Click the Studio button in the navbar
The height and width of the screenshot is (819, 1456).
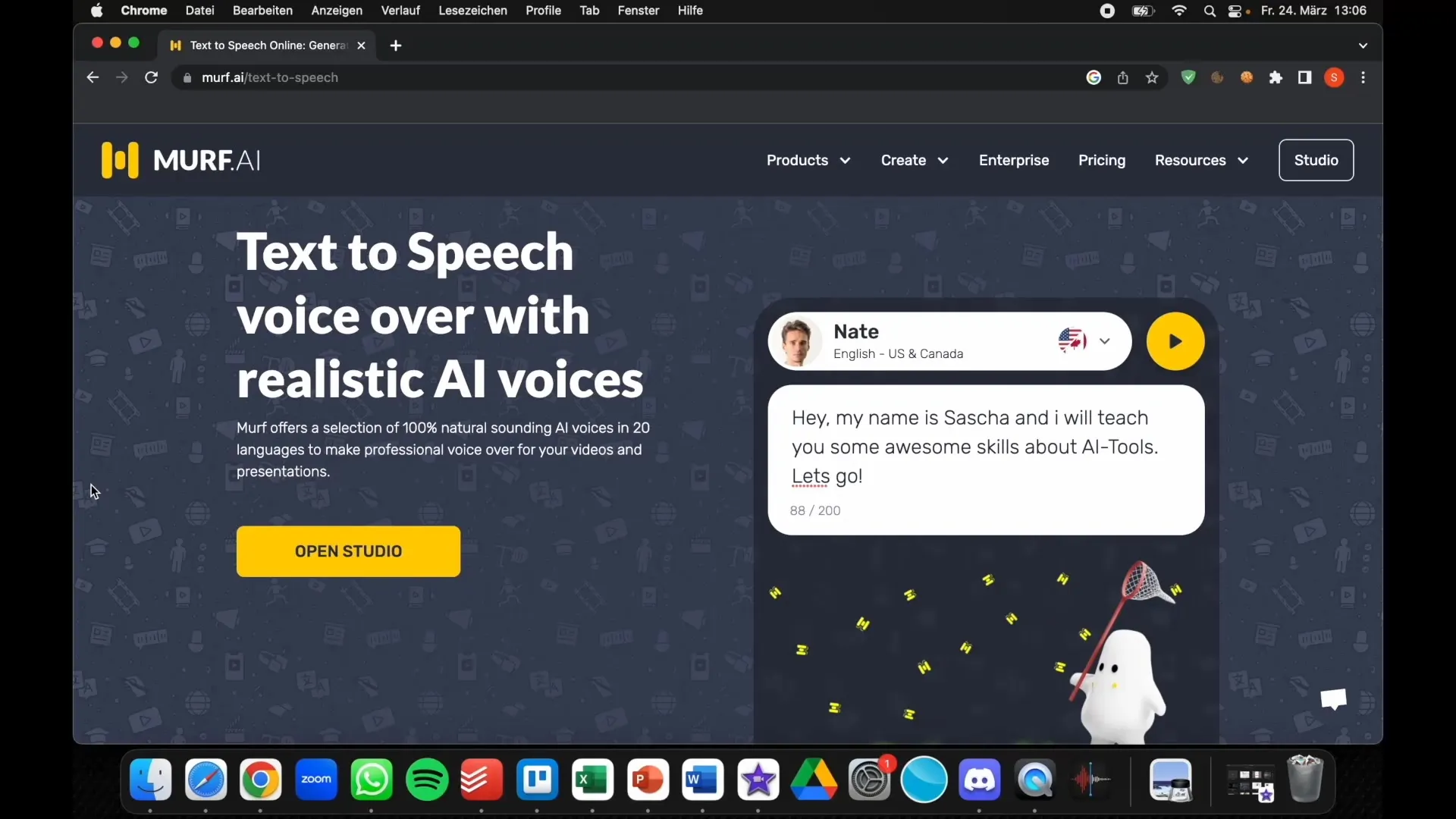[1316, 160]
